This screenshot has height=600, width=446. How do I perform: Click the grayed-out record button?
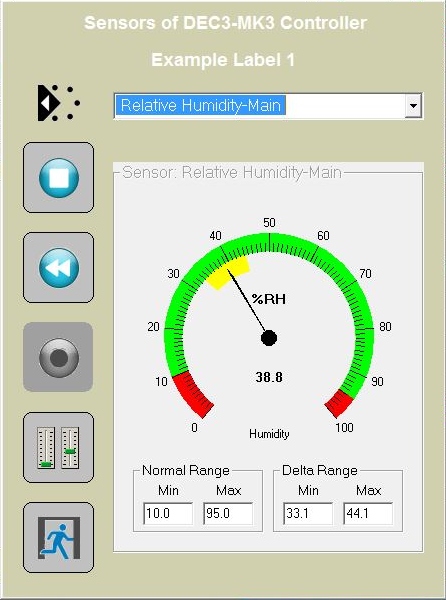click(58, 357)
